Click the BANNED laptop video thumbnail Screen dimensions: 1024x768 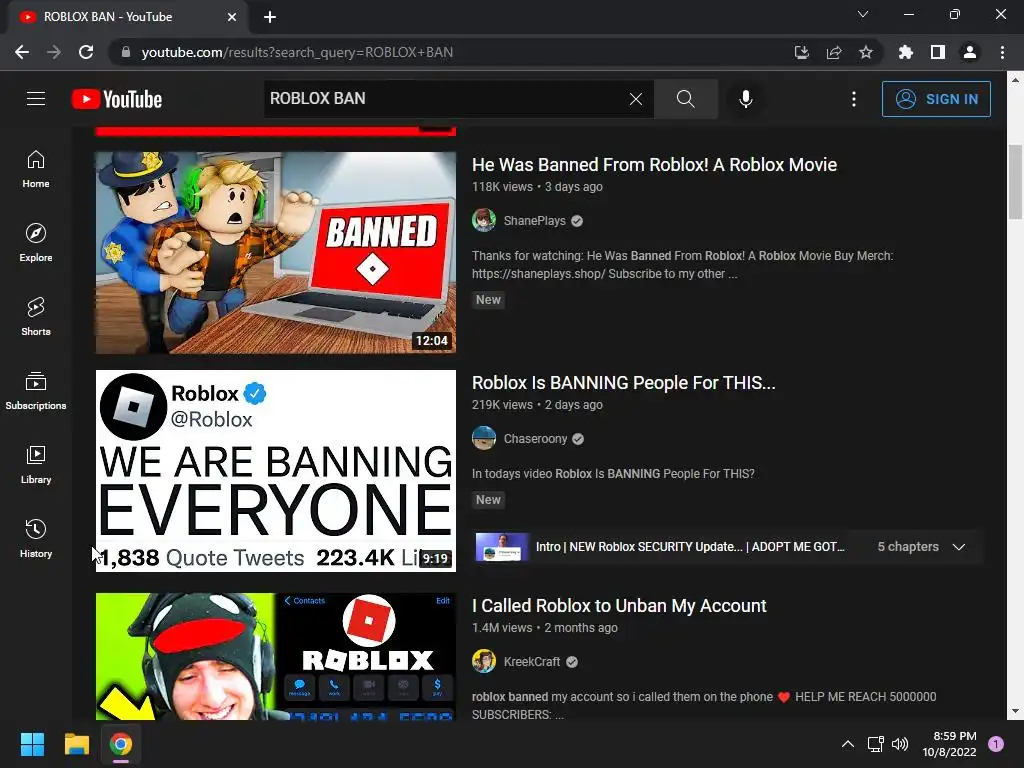pos(276,253)
